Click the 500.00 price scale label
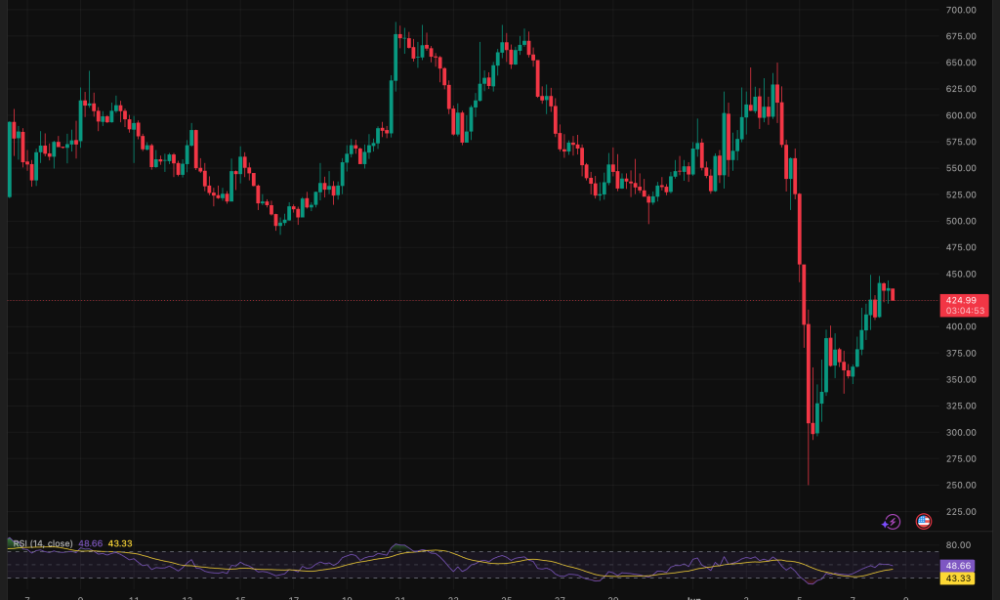This screenshot has height=600, width=1000. tap(960, 221)
